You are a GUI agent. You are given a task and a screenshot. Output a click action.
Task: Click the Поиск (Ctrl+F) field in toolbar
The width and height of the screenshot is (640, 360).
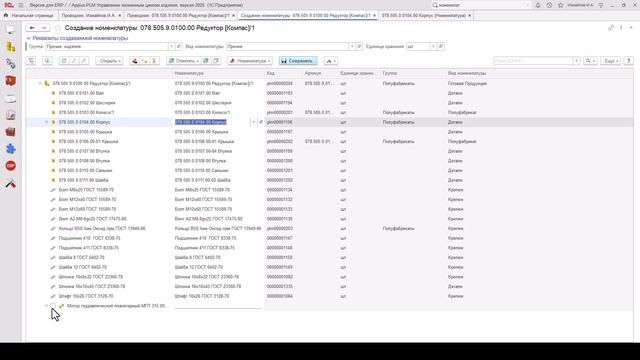pyautogui.click(x=533, y=61)
